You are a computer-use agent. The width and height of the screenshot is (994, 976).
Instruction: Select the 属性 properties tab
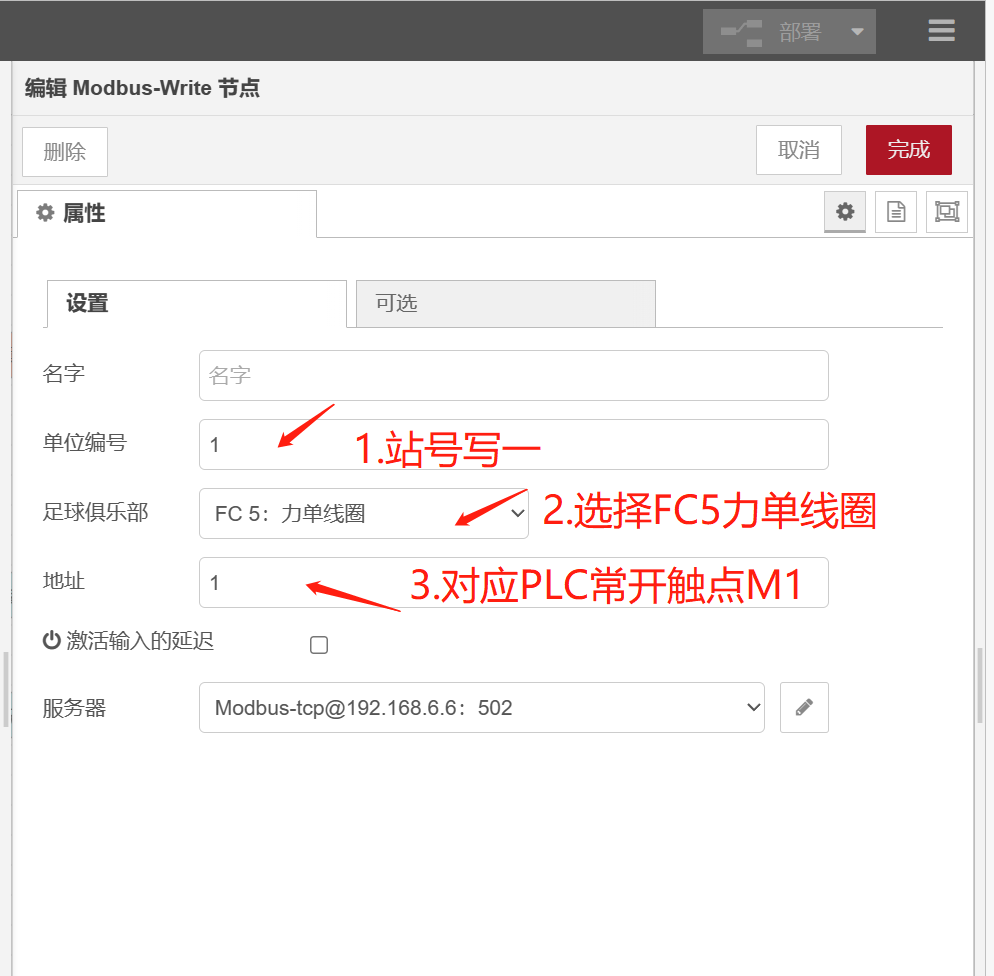click(x=167, y=214)
